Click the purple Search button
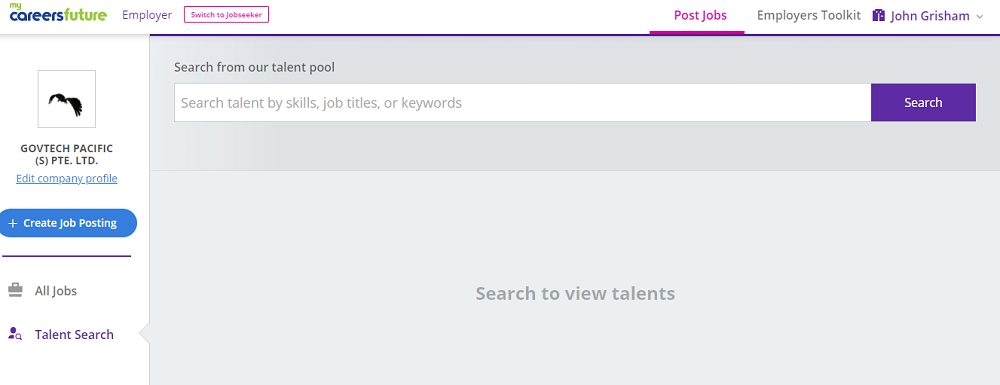 coord(923,102)
